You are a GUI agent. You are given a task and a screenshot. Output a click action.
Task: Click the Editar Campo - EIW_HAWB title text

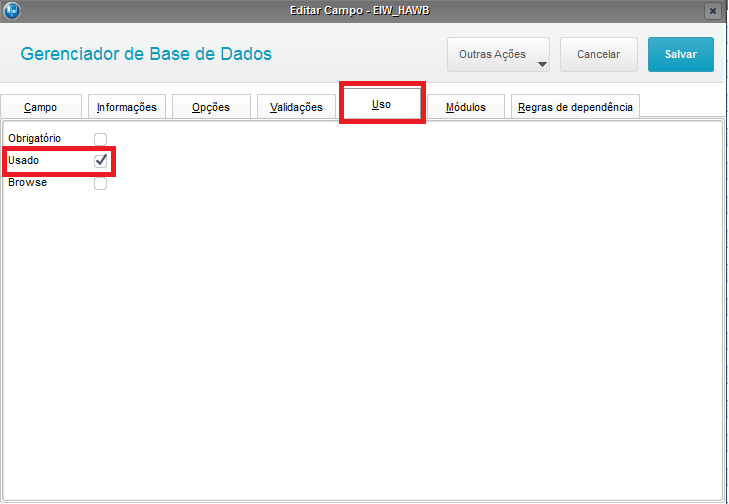[x=360, y=10]
